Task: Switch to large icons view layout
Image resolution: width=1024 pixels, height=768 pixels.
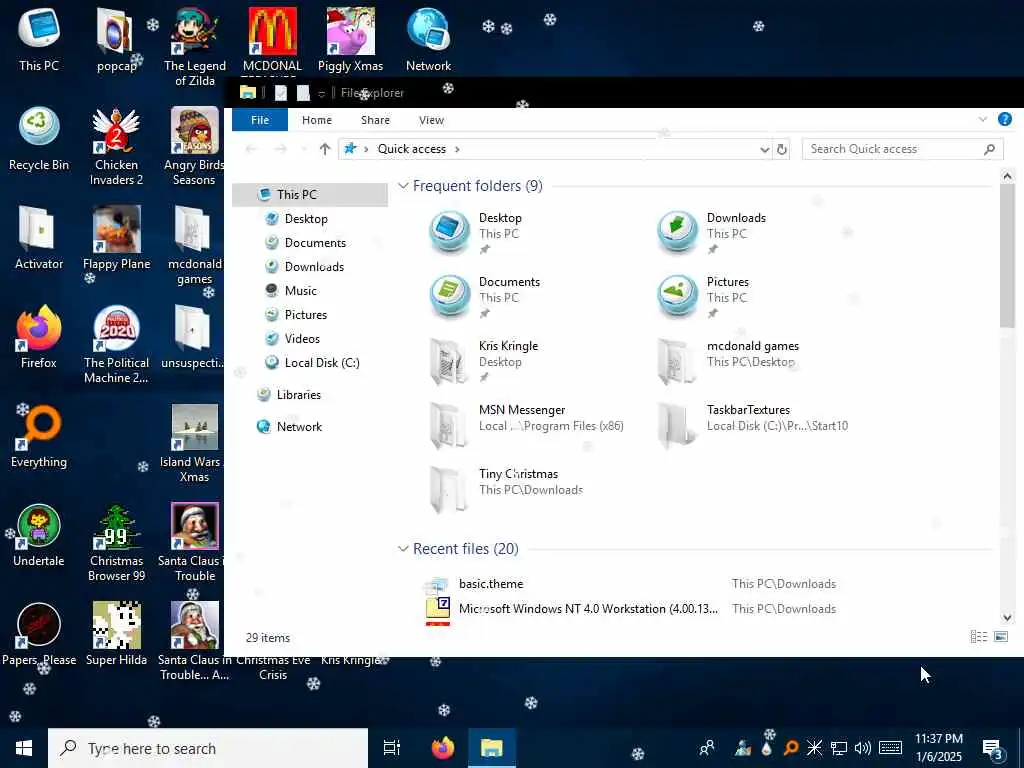Action: click(1000, 637)
